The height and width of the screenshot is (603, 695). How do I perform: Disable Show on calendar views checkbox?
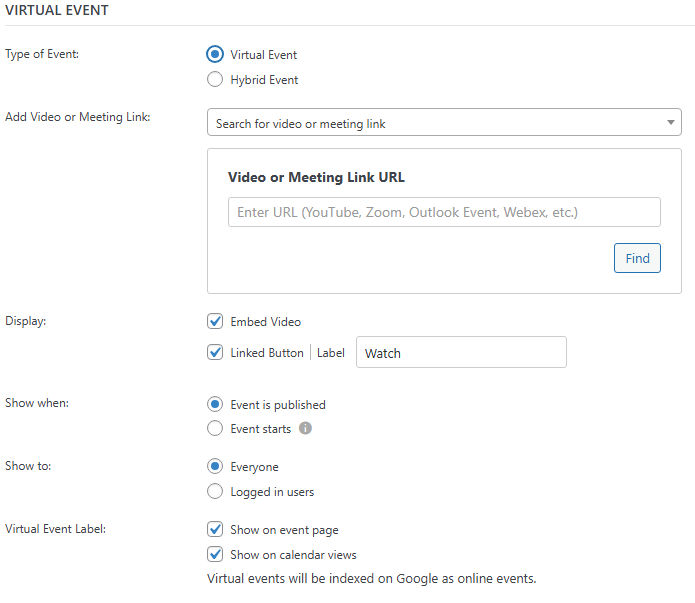click(x=214, y=554)
